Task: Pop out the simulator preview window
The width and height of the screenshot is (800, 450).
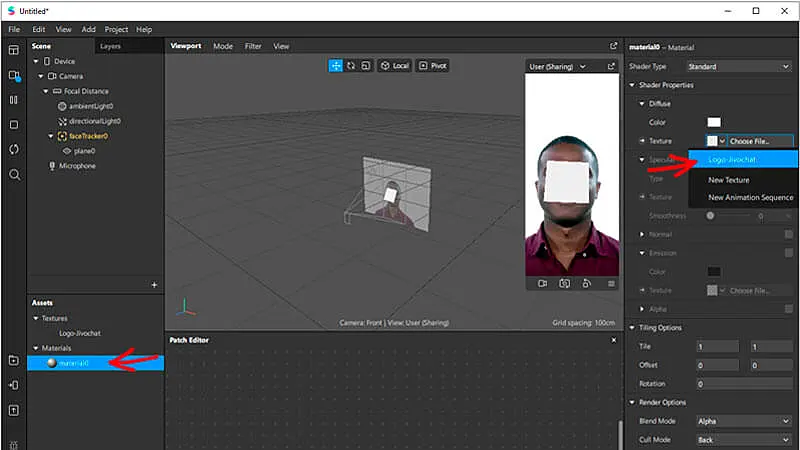Action: click(x=611, y=66)
